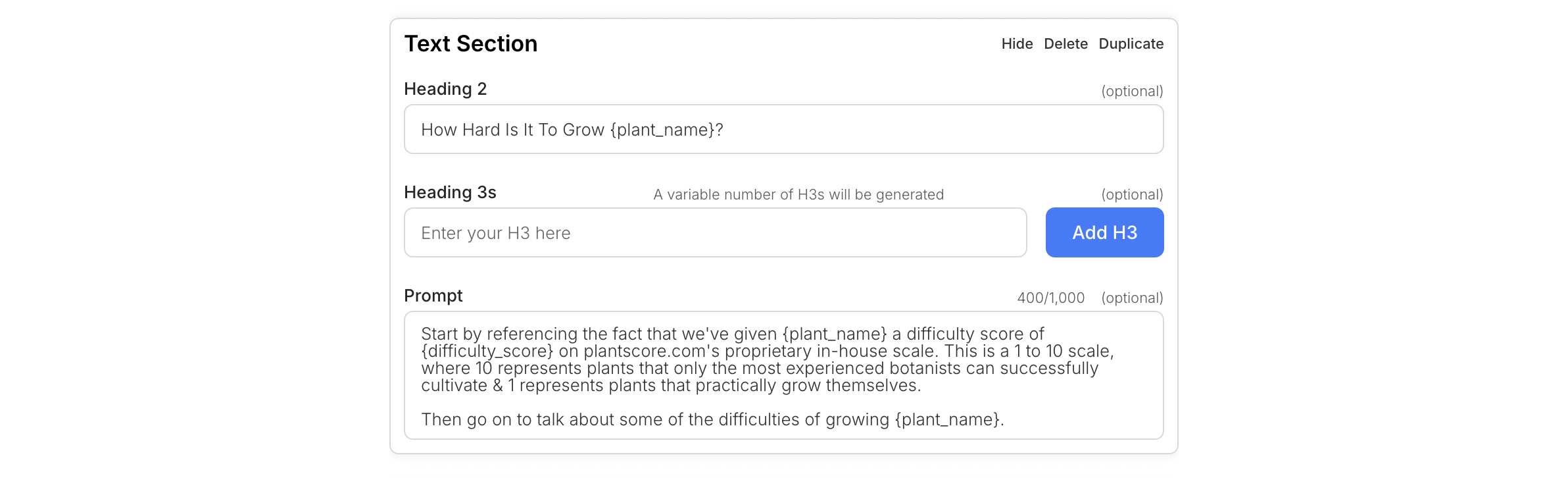1568x478 pixels.
Task: Click the Text Section title
Action: click(x=470, y=43)
